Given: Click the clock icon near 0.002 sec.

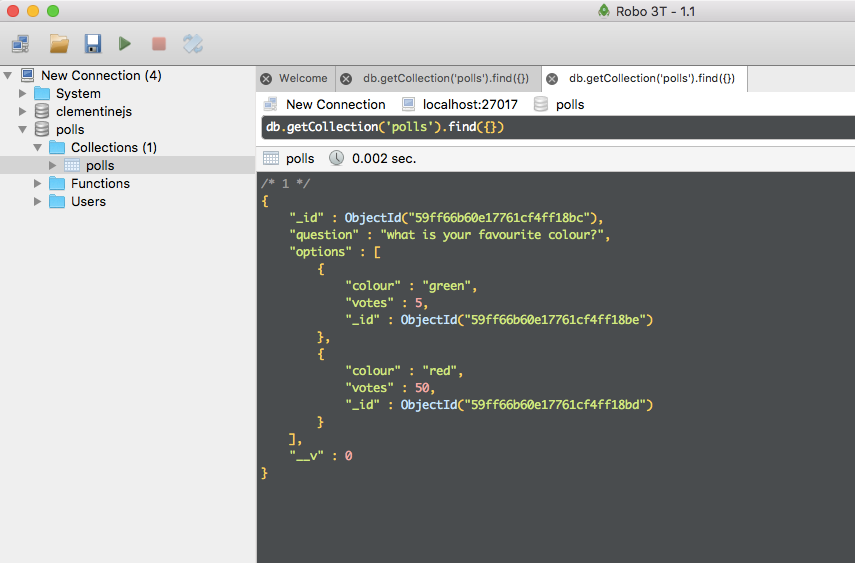Looking at the screenshot, I should [336, 158].
